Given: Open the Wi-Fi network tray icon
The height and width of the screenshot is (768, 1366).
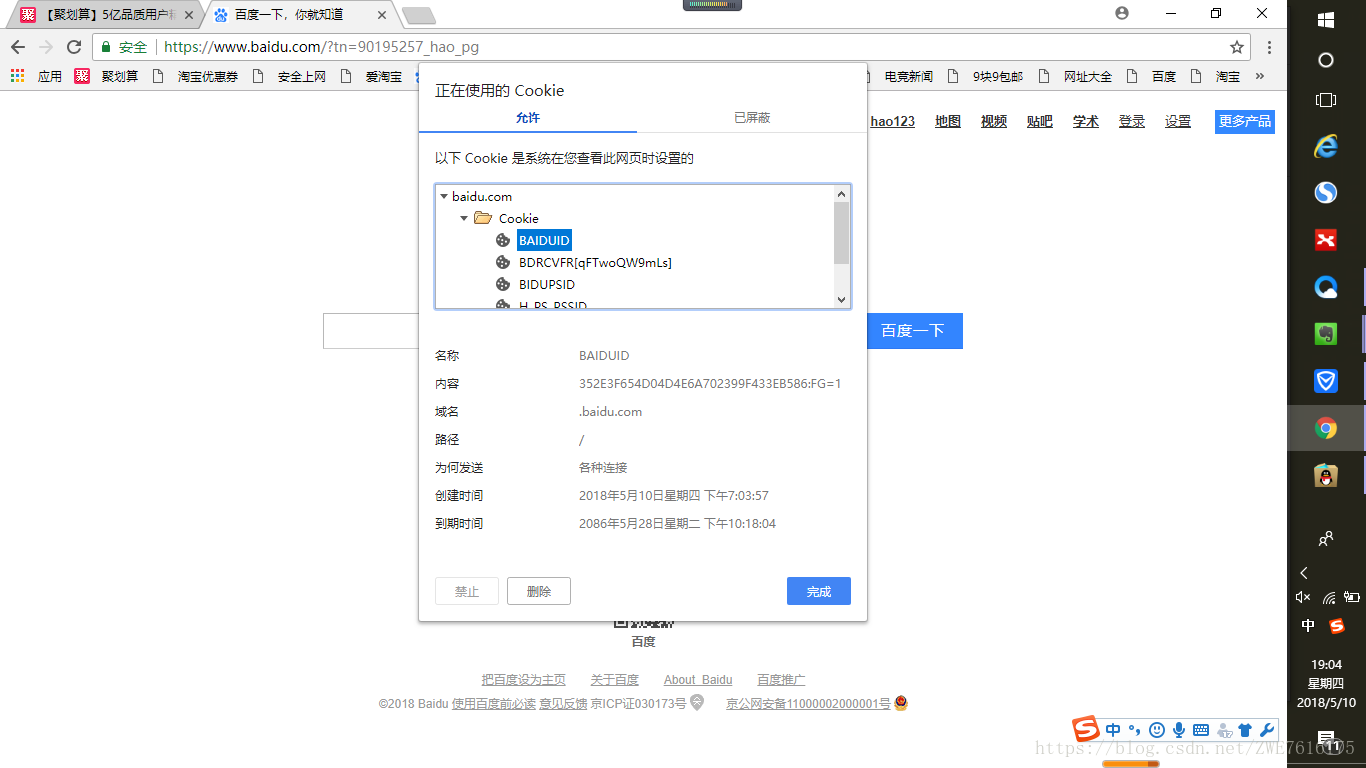Looking at the screenshot, I should point(1329,597).
